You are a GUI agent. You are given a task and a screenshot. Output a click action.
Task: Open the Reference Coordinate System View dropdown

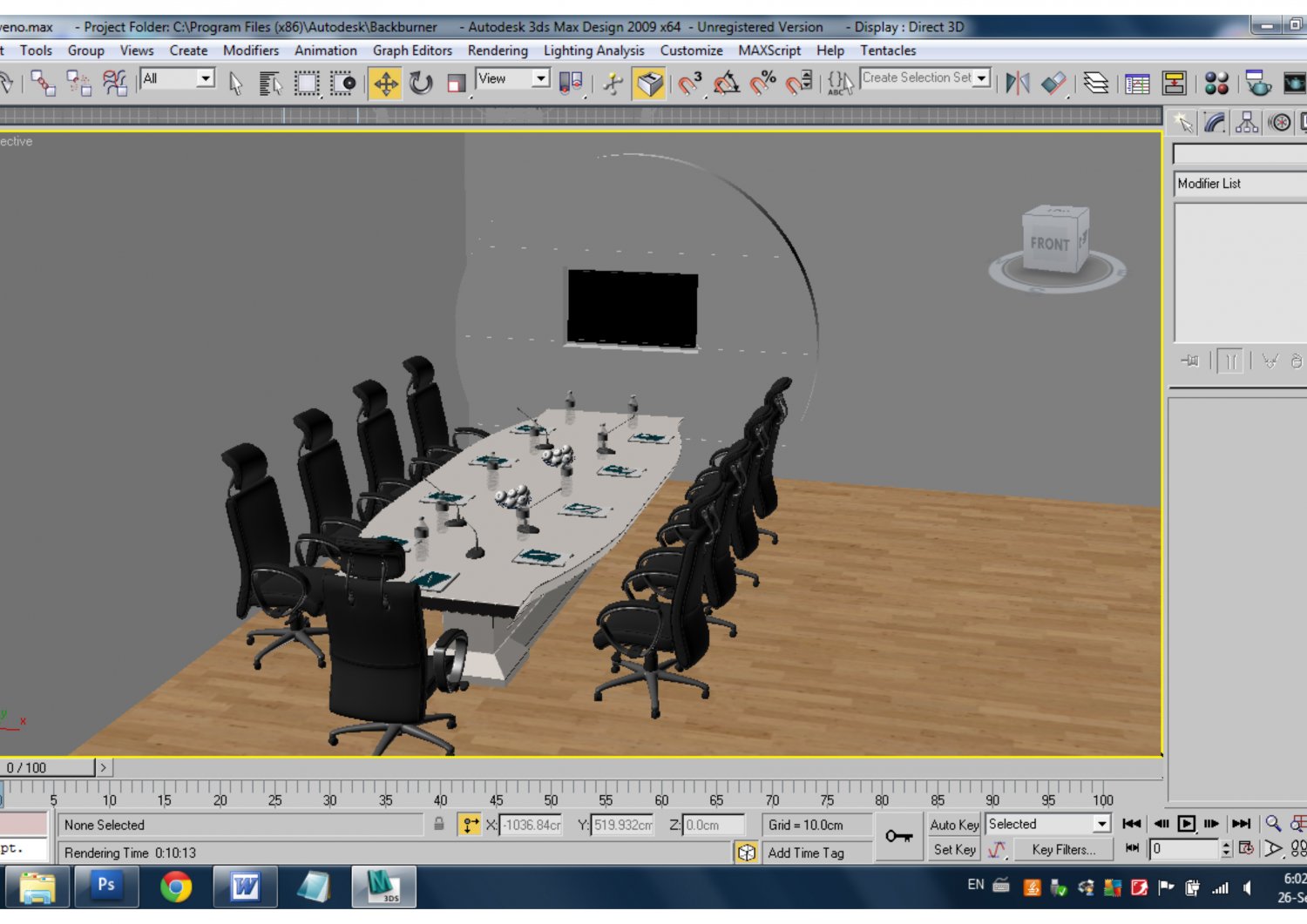coord(539,78)
